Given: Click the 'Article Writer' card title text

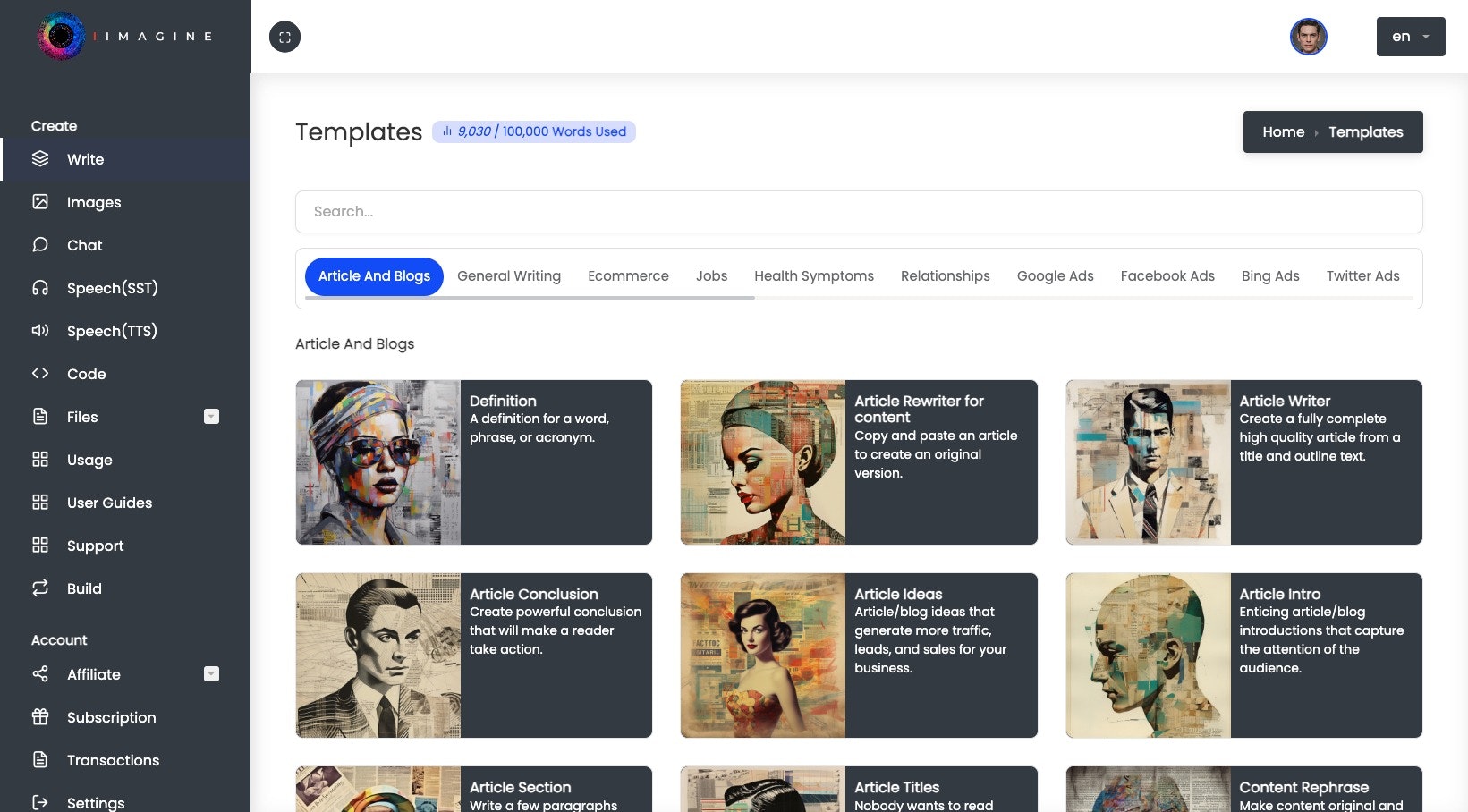Looking at the screenshot, I should click(x=1285, y=401).
